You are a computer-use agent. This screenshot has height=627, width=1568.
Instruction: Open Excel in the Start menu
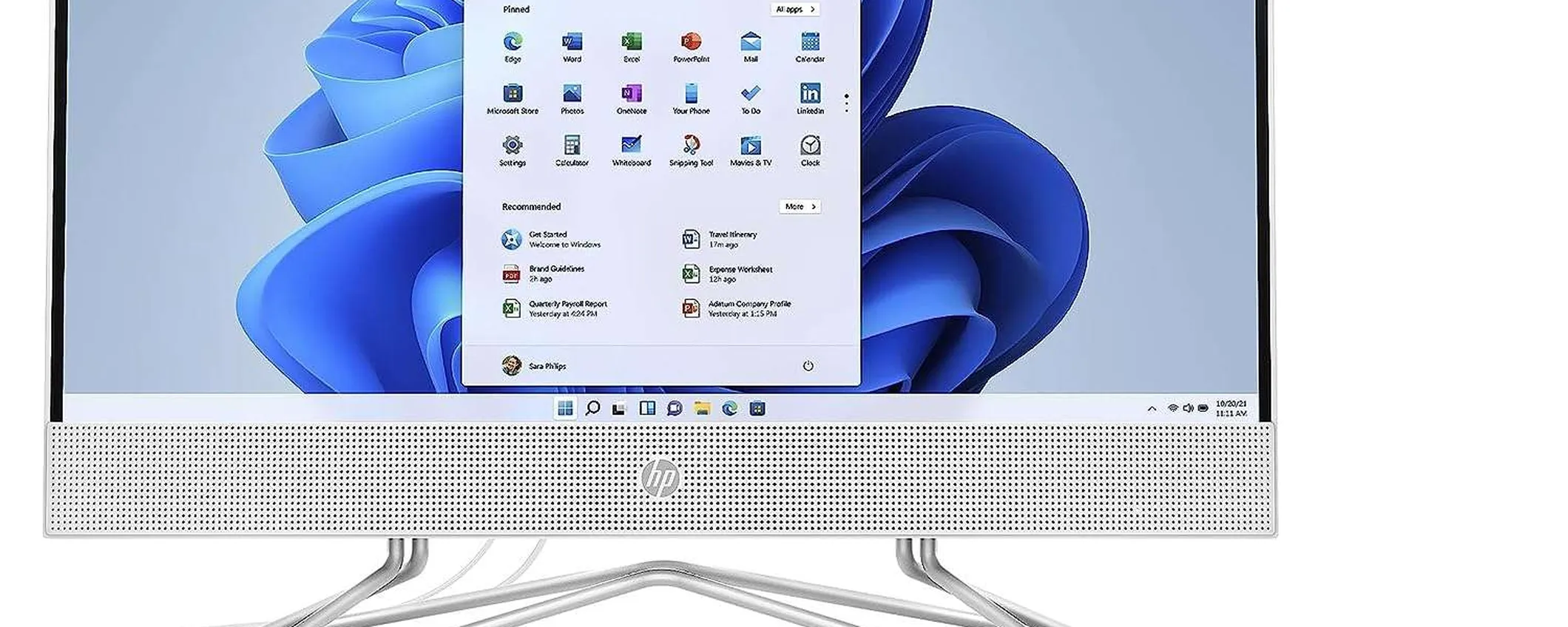pyautogui.click(x=632, y=47)
